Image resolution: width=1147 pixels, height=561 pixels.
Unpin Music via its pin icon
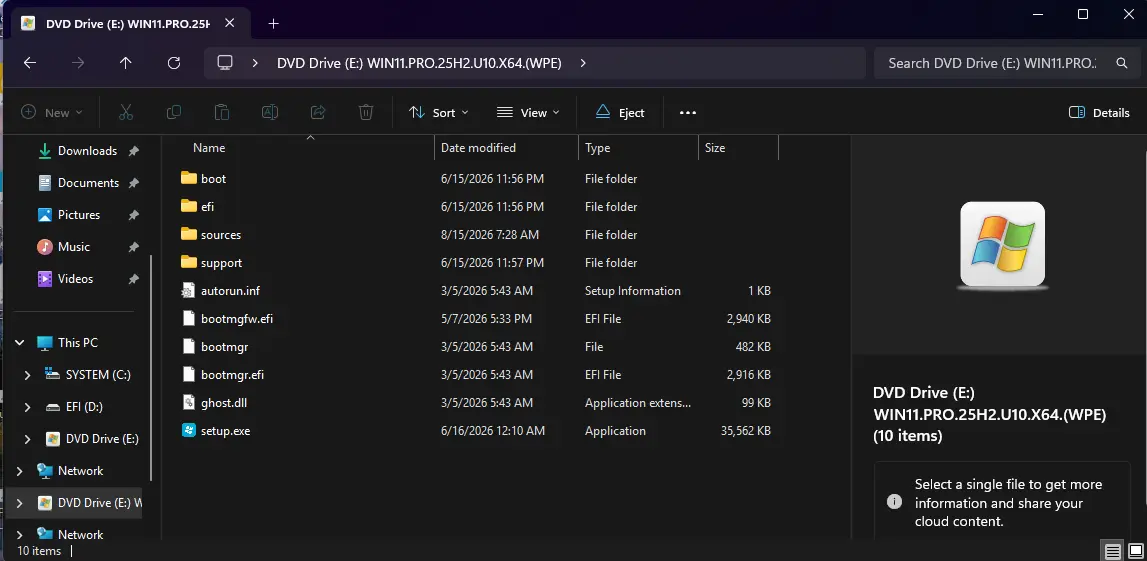(133, 247)
